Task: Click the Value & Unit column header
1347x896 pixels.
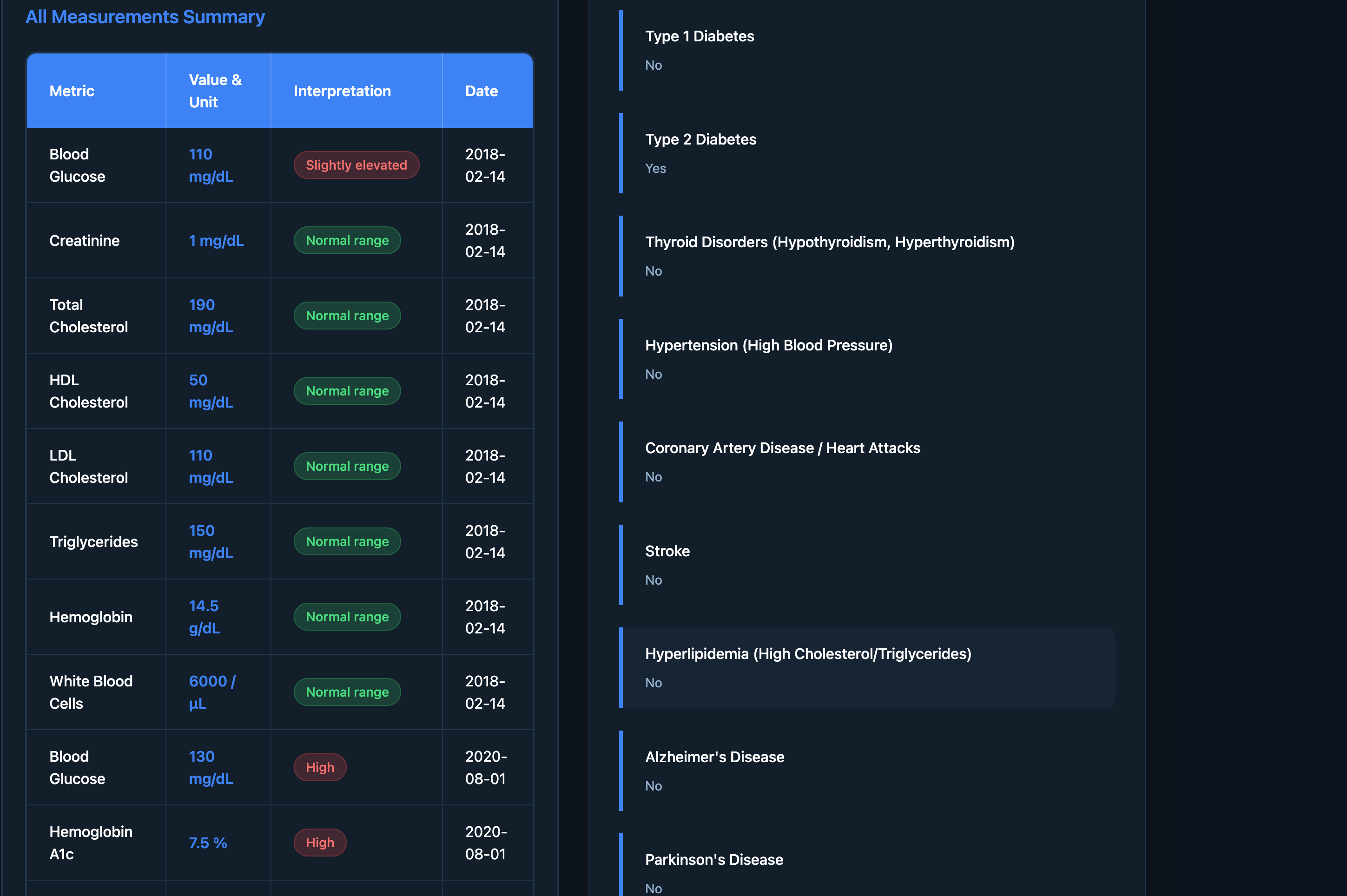Action: pyautogui.click(x=215, y=91)
